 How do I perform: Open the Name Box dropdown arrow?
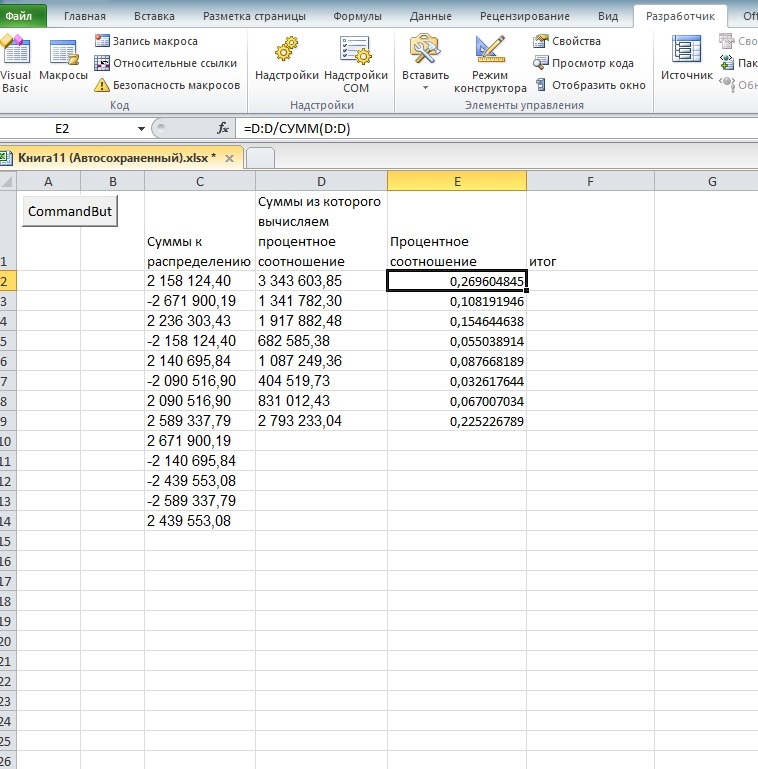click(x=141, y=129)
